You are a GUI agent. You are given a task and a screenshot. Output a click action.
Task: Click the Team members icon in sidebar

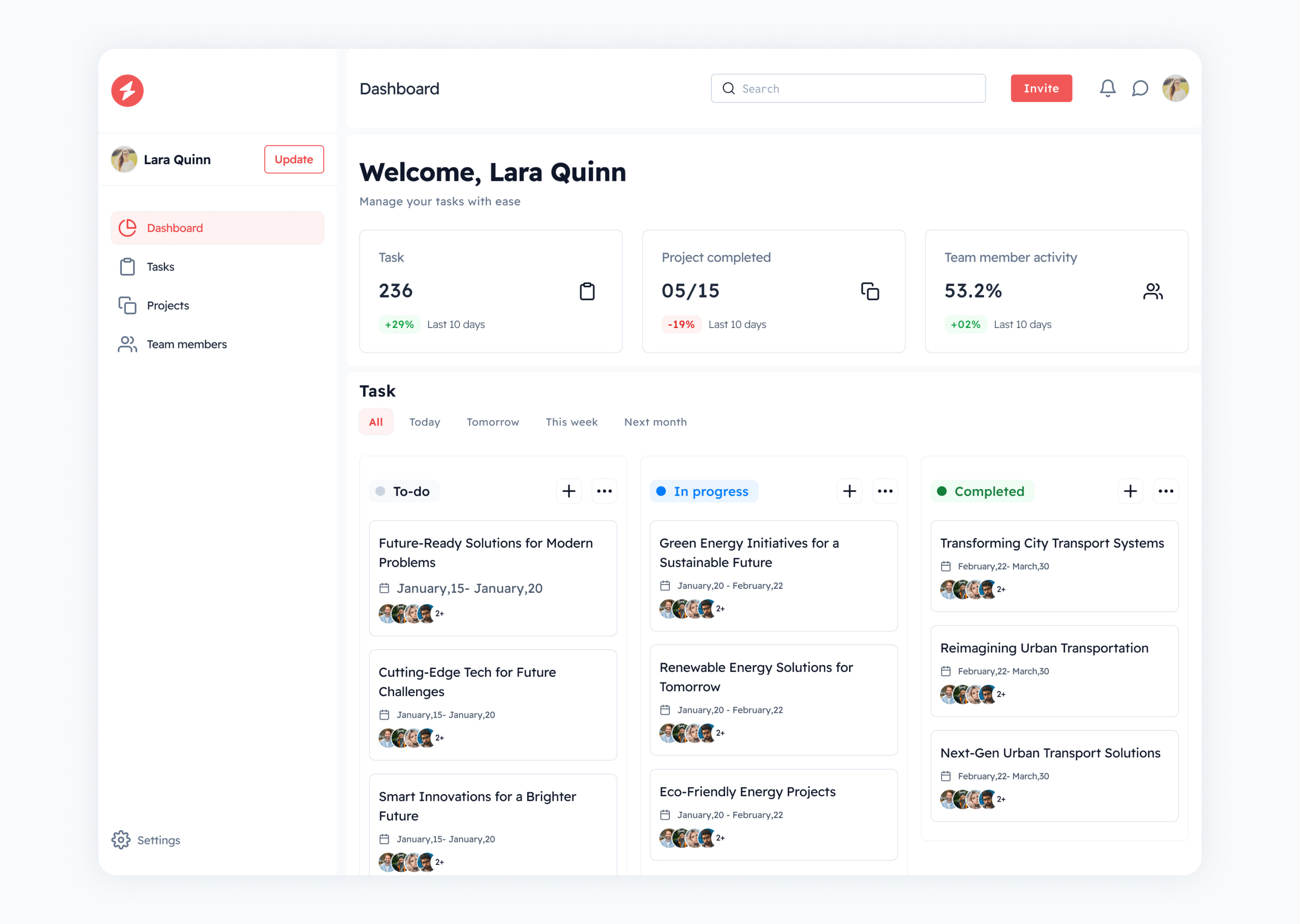click(x=126, y=344)
